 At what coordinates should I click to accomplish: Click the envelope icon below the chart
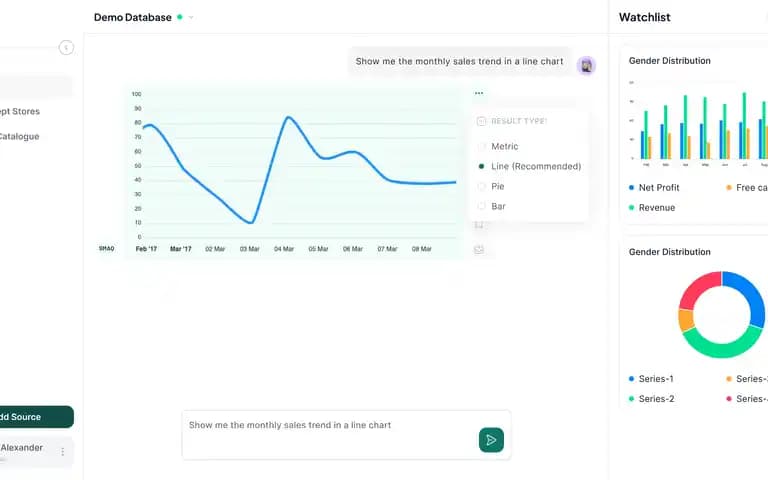point(479,249)
